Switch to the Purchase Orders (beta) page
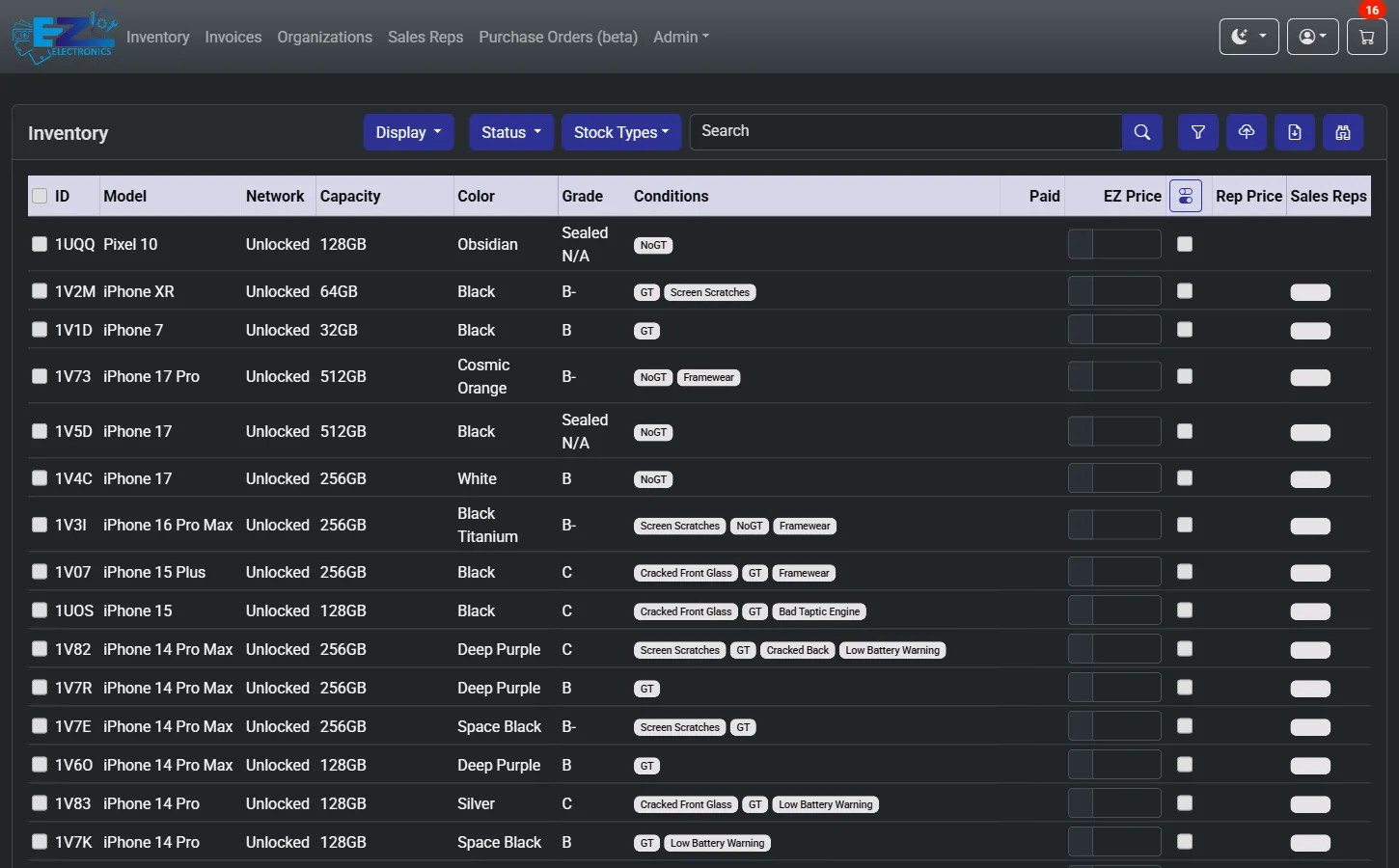The image size is (1399, 868). pyautogui.click(x=558, y=37)
